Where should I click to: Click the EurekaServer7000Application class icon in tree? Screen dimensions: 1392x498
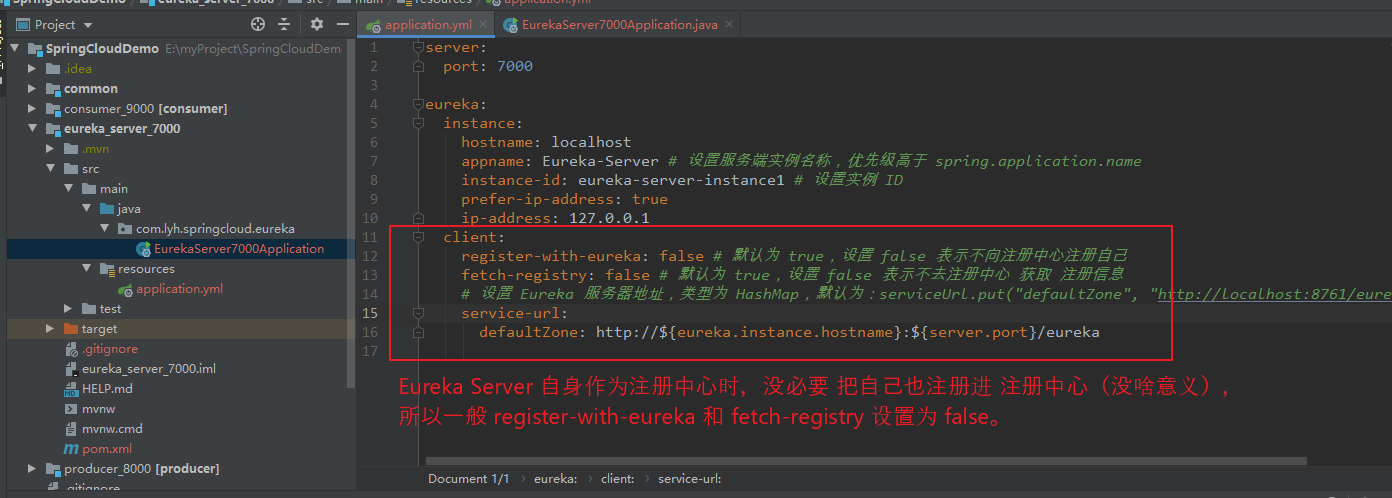tap(143, 249)
